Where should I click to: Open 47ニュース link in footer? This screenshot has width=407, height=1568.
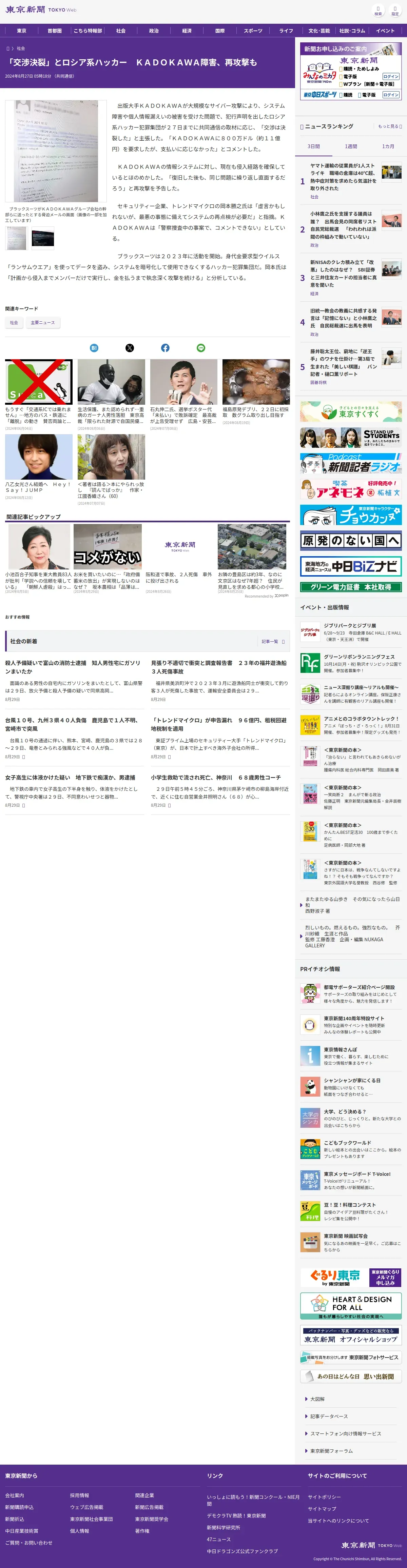pyautogui.click(x=219, y=1540)
